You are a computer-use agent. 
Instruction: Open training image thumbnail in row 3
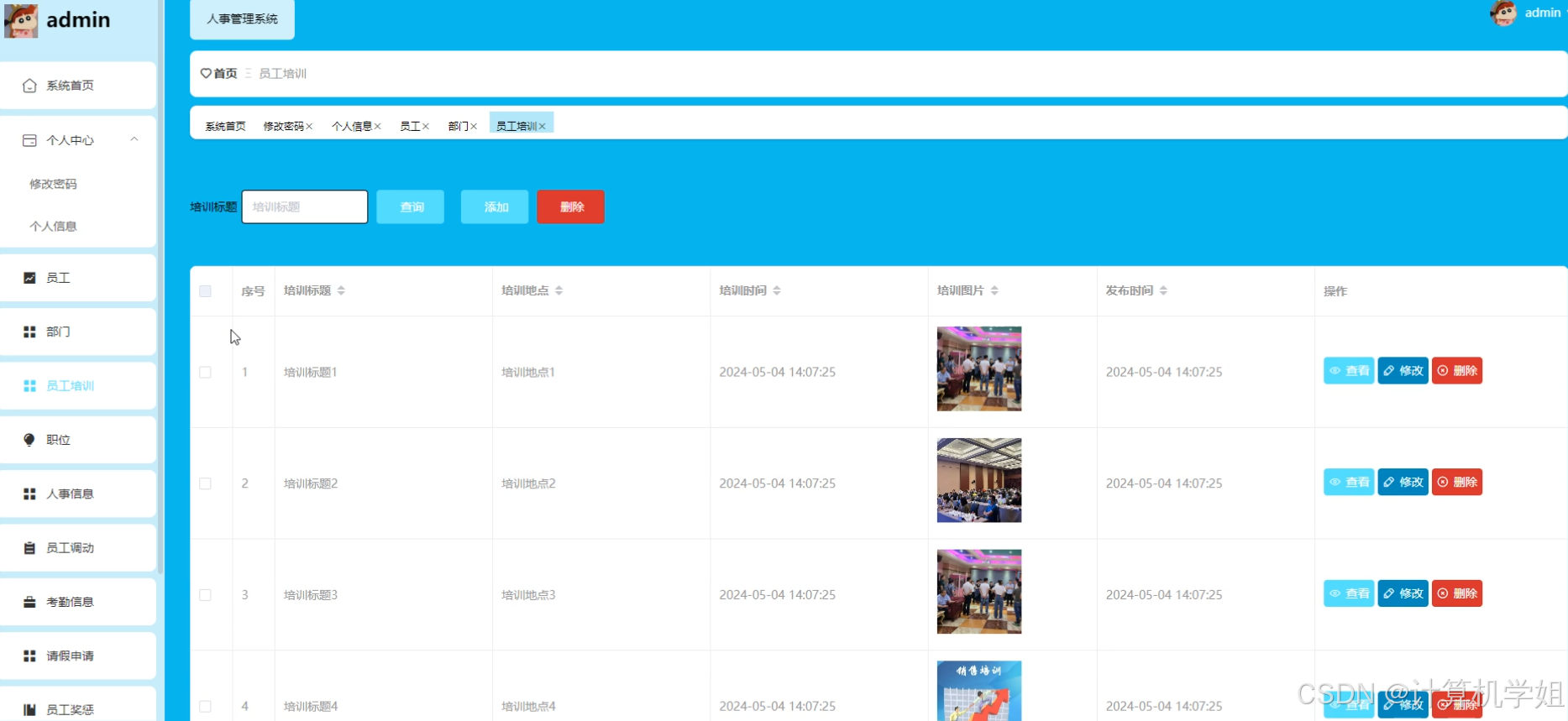click(979, 592)
